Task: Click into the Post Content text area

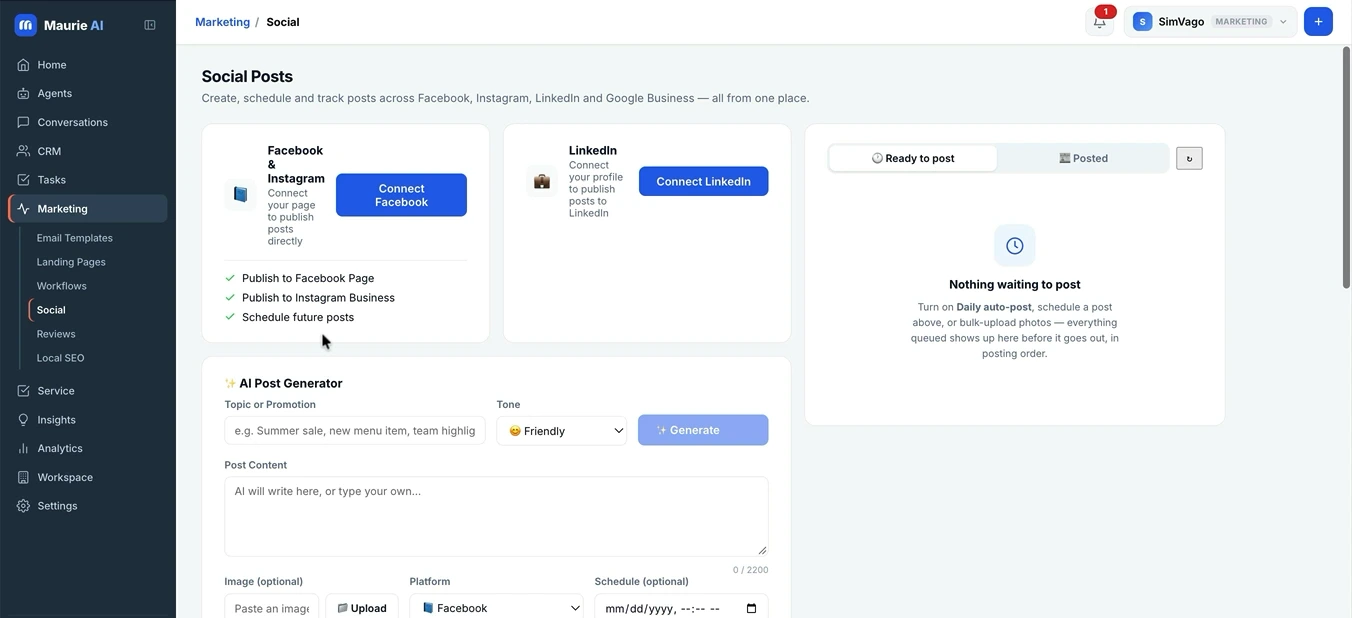Action: (496, 516)
